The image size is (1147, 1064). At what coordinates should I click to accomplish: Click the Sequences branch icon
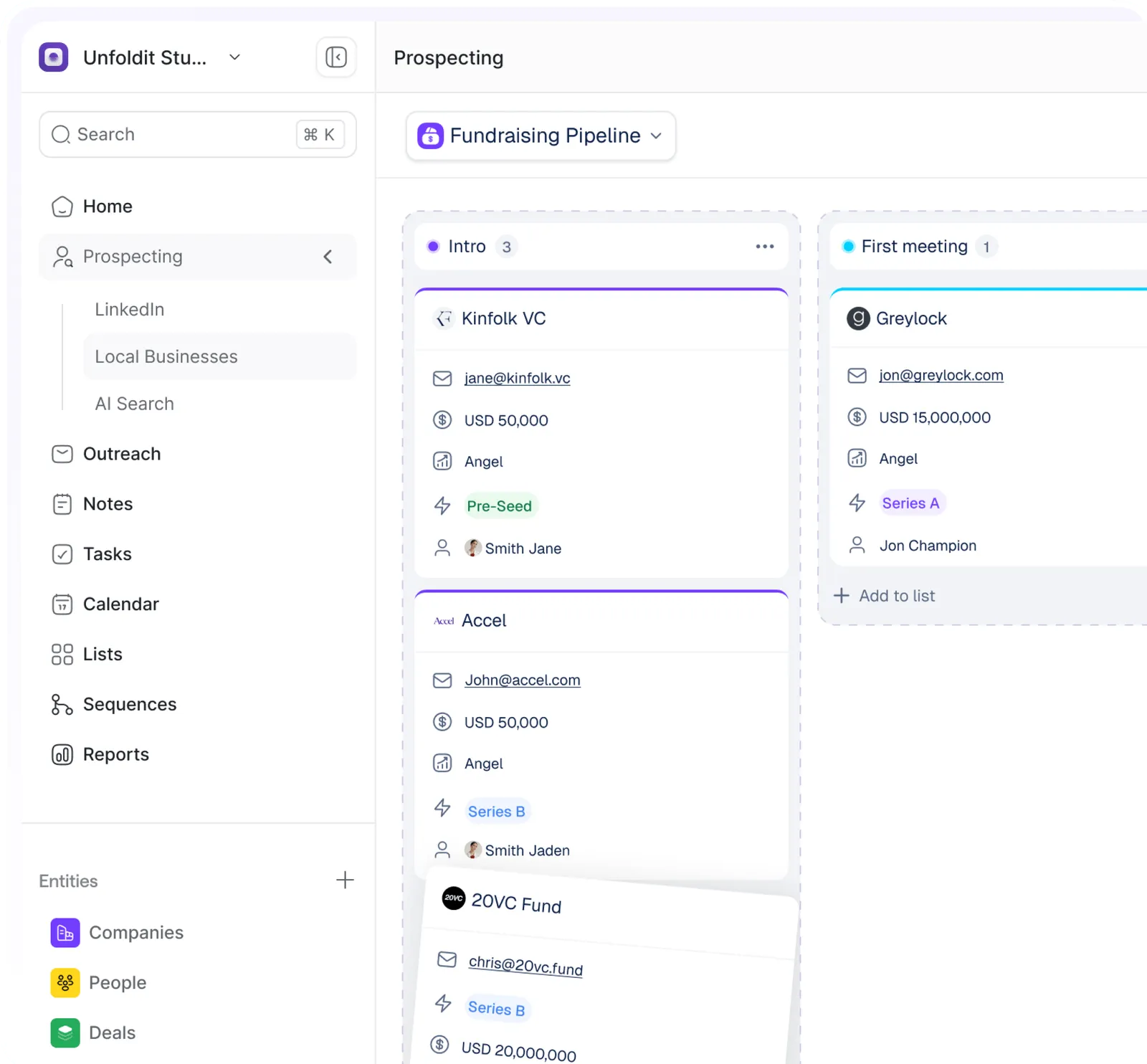click(x=62, y=705)
